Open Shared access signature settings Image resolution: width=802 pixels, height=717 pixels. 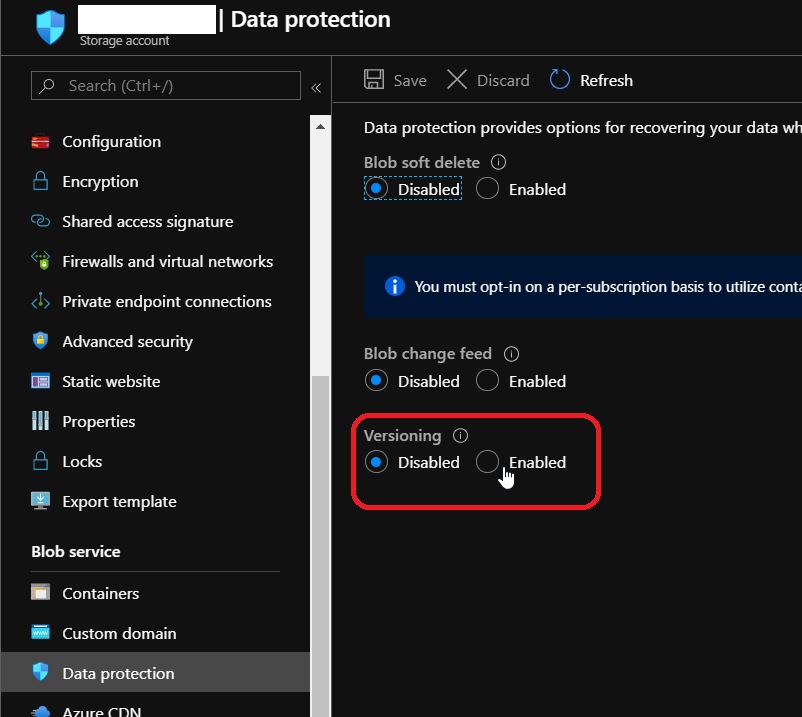pos(147,222)
